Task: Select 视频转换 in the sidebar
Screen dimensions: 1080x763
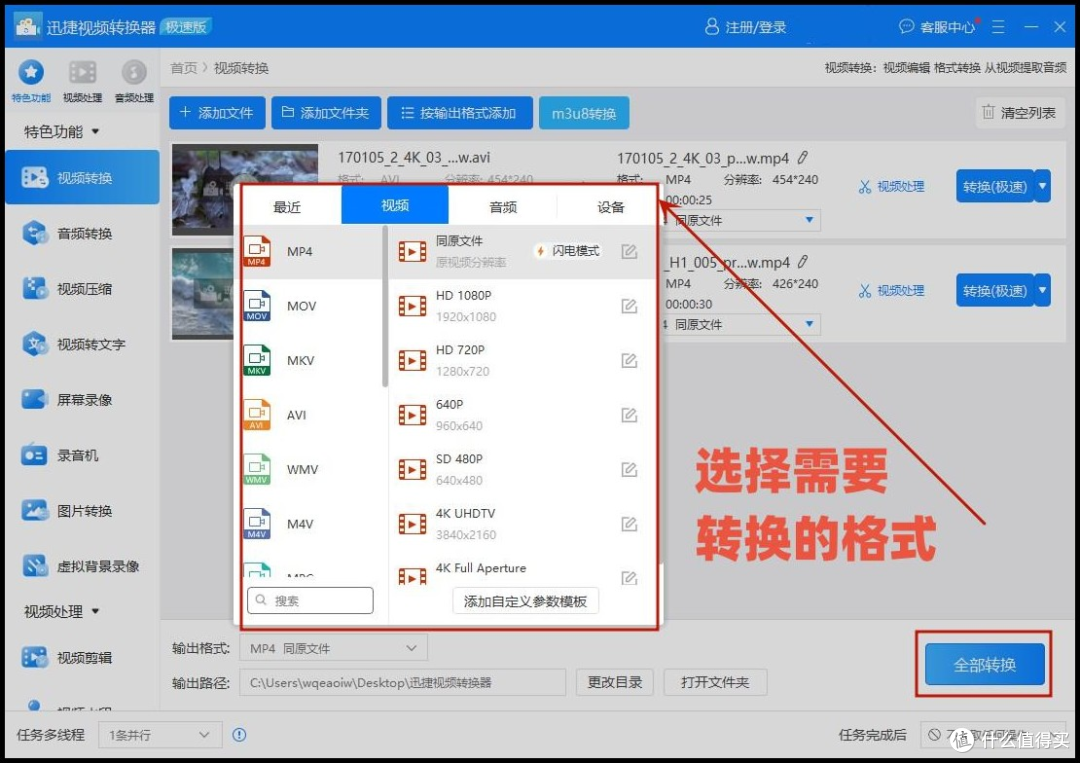Action: (83, 178)
